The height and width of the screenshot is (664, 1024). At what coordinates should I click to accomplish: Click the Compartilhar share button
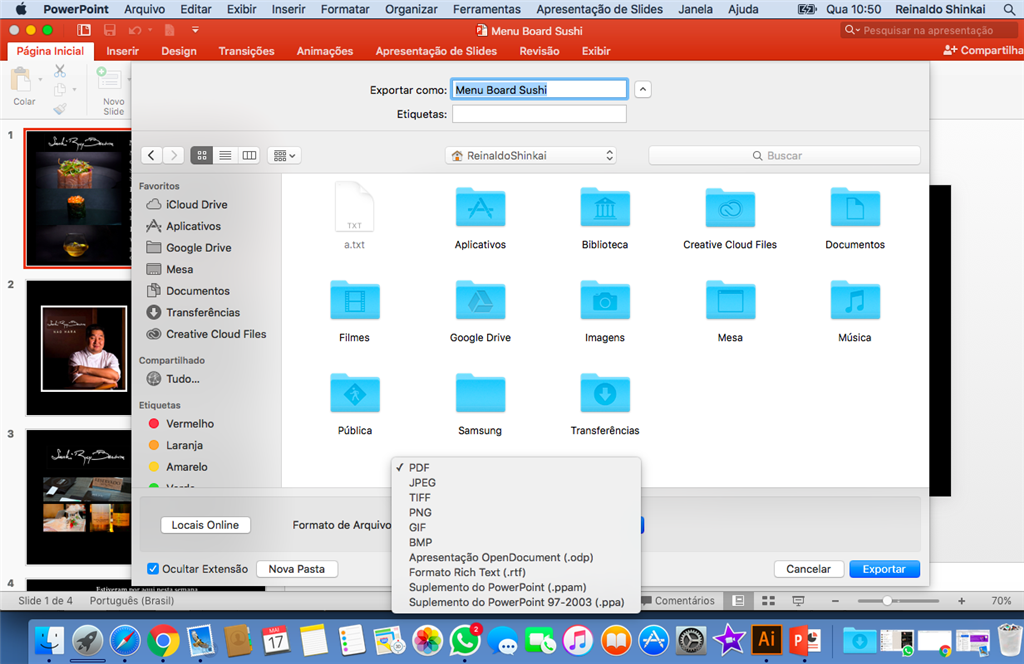tap(983, 50)
